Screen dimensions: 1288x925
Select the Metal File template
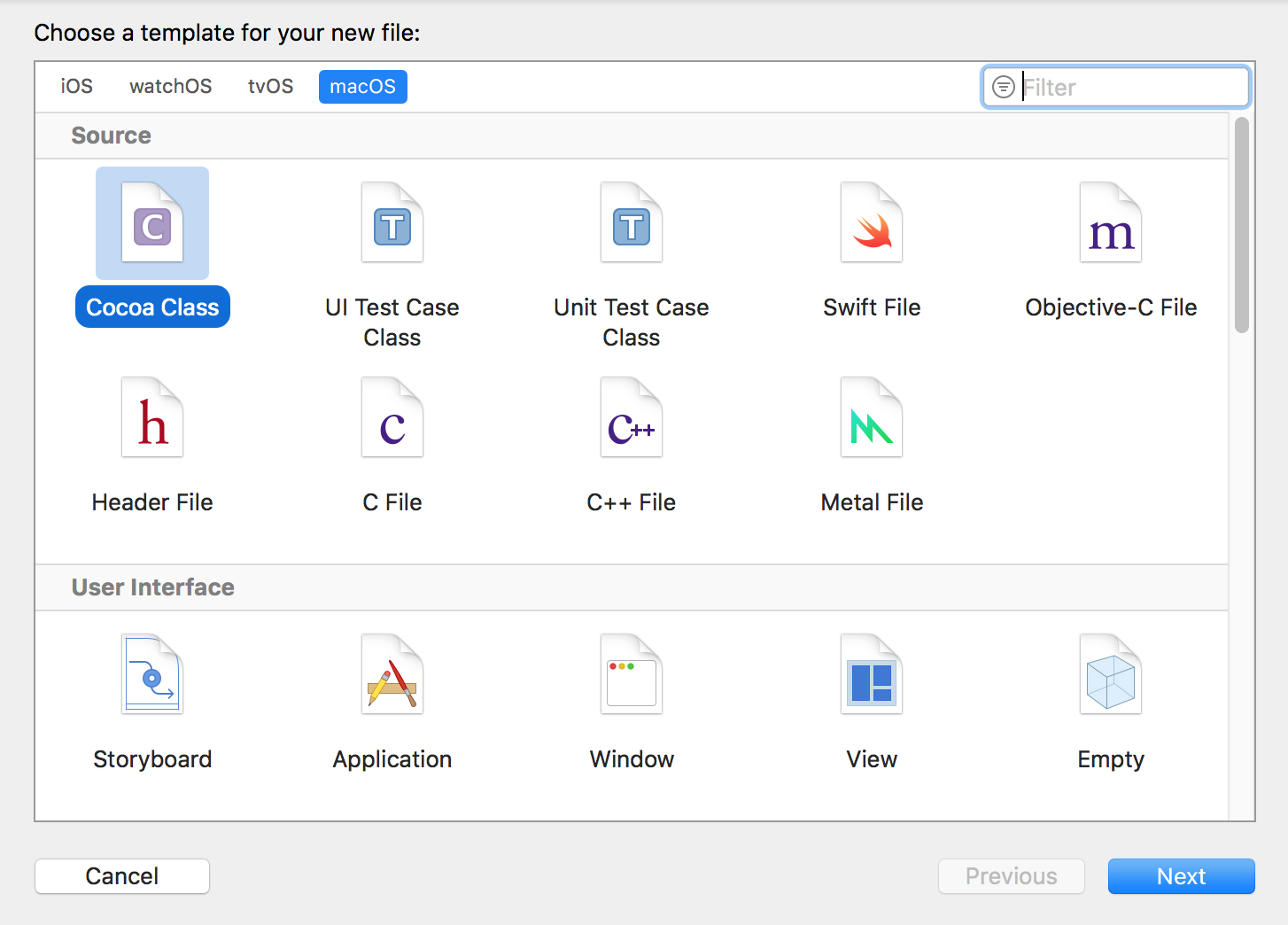(x=872, y=418)
